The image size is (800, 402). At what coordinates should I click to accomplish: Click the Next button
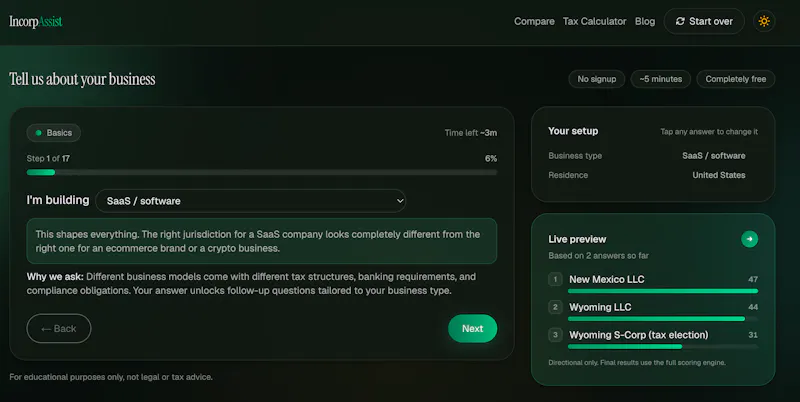click(x=472, y=329)
